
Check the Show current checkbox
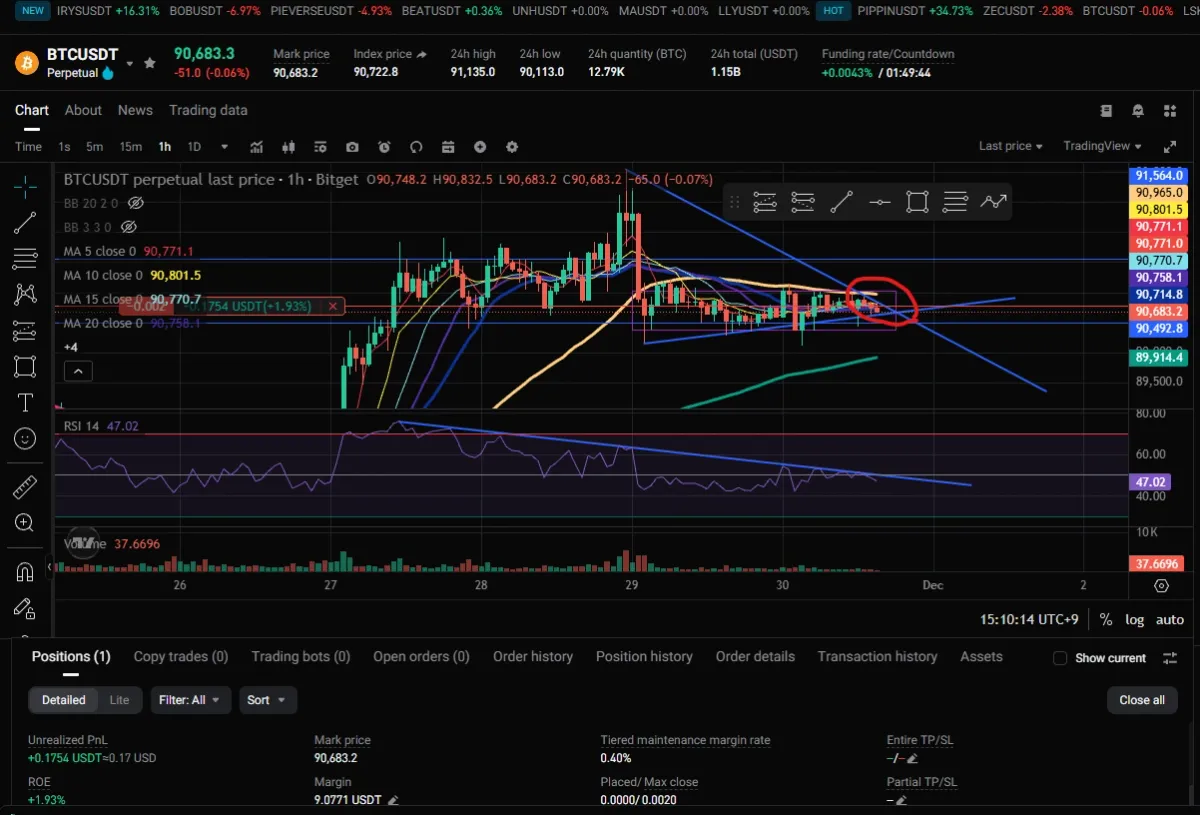1060,658
